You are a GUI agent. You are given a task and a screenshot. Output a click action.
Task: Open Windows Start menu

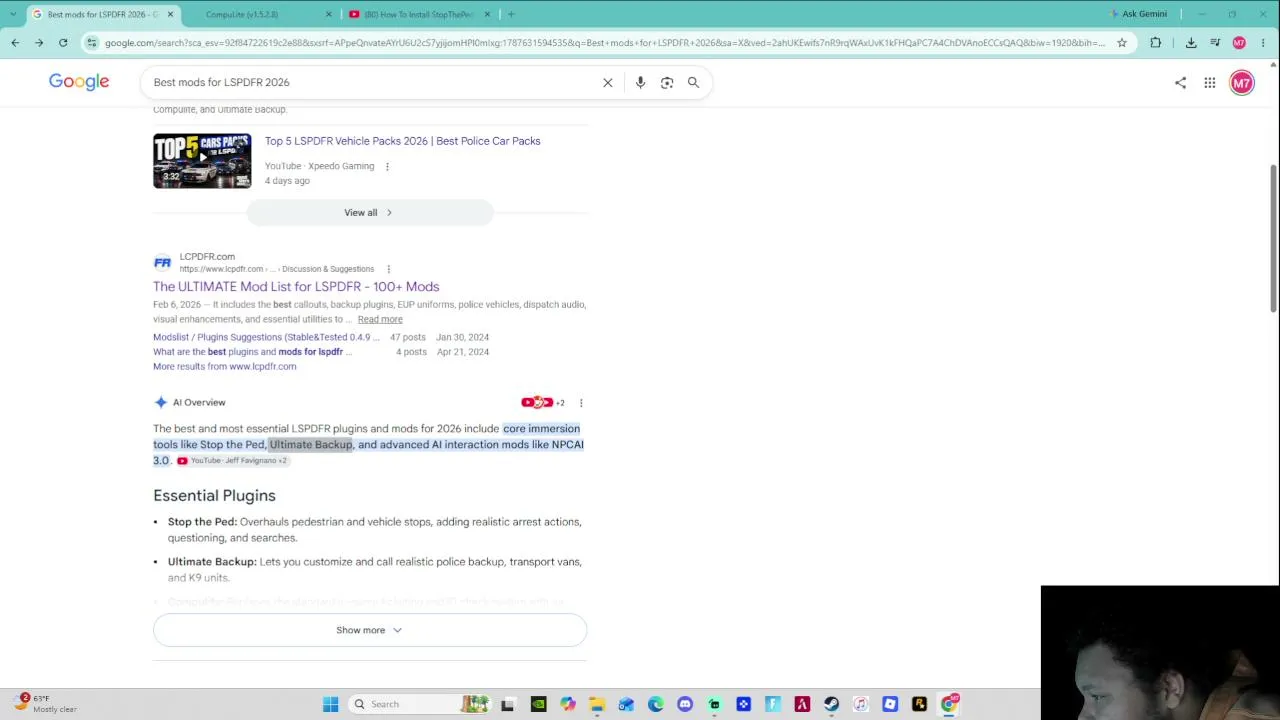[330, 704]
